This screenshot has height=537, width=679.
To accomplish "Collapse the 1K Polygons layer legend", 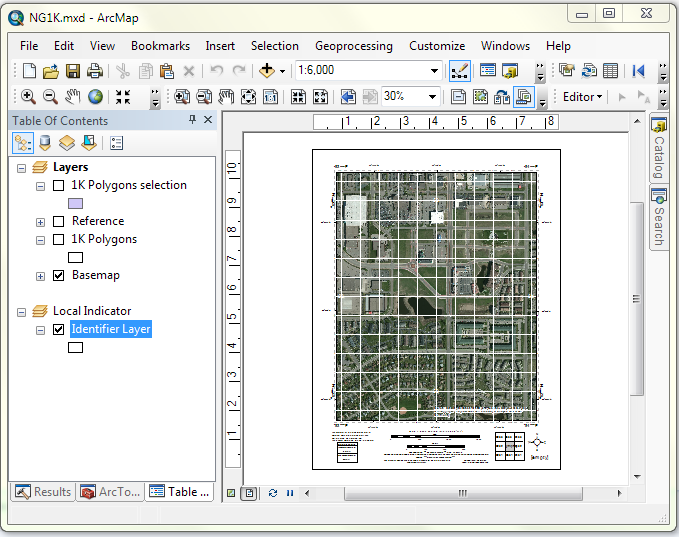I will tap(40, 240).
